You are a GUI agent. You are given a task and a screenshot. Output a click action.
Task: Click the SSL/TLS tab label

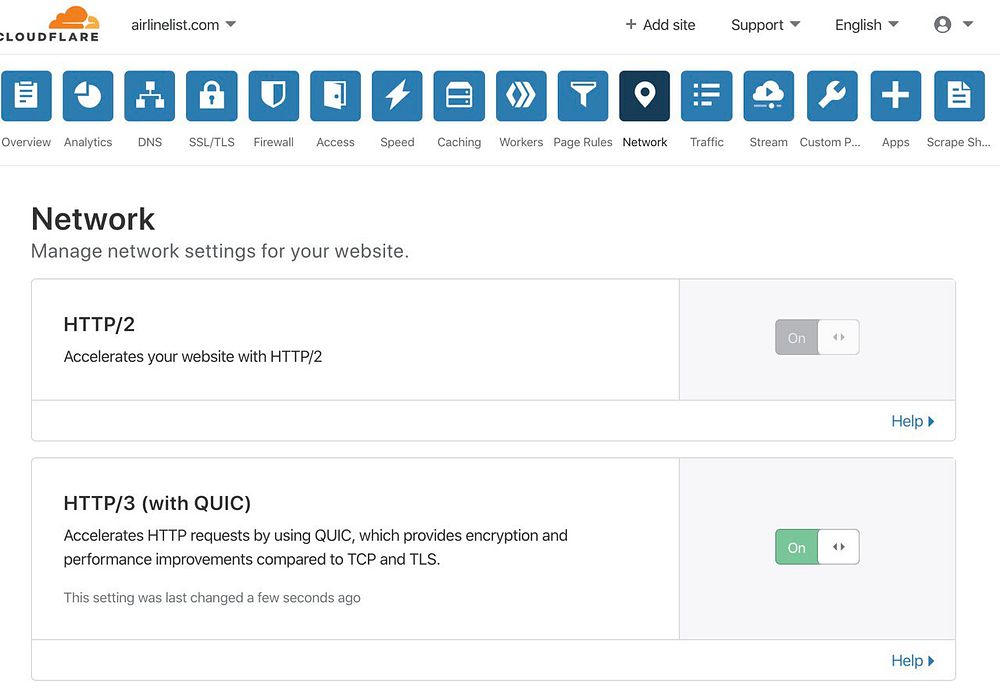coord(212,142)
